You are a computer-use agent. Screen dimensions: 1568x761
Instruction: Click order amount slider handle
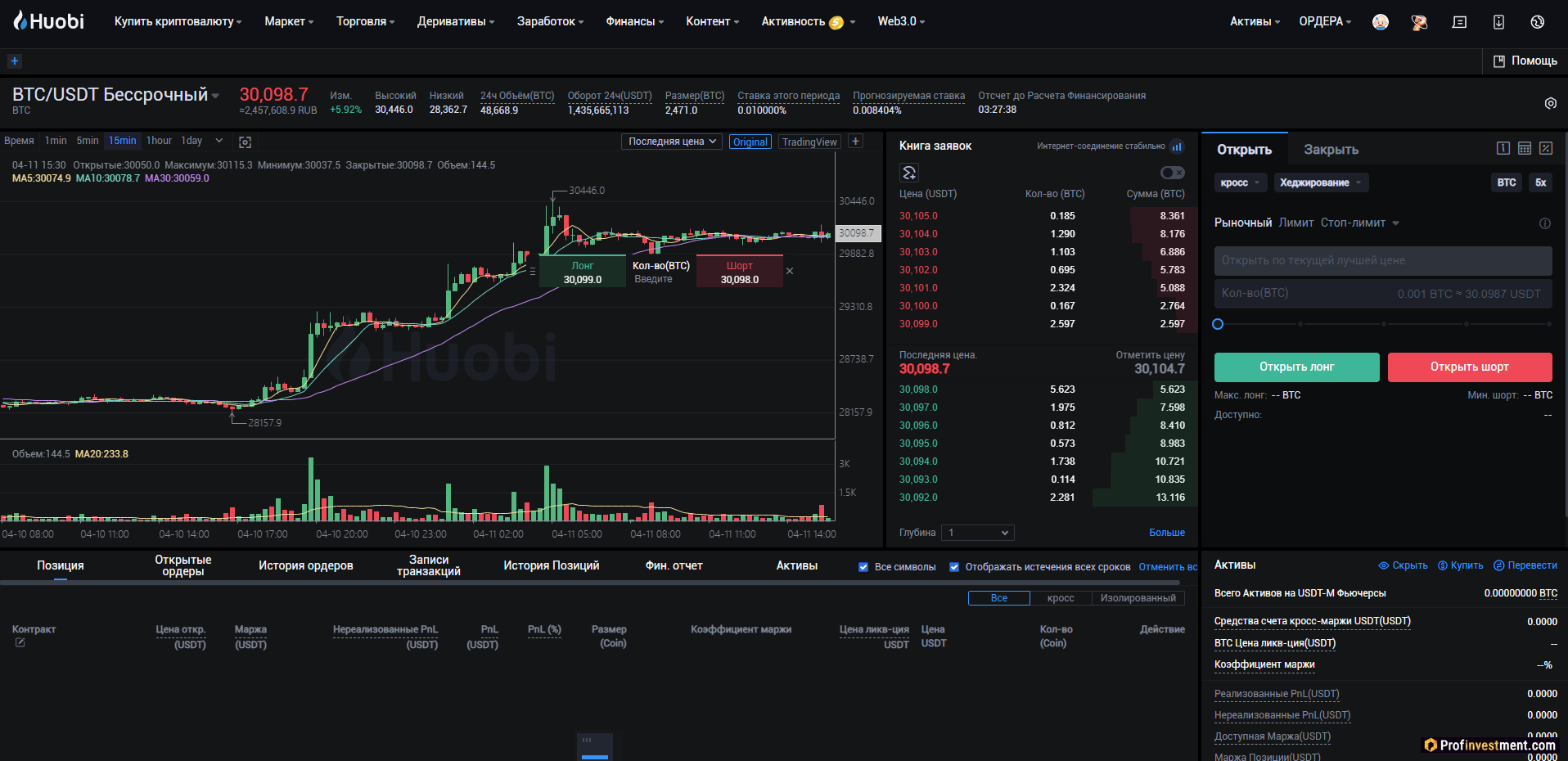click(x=1218, y=324)
